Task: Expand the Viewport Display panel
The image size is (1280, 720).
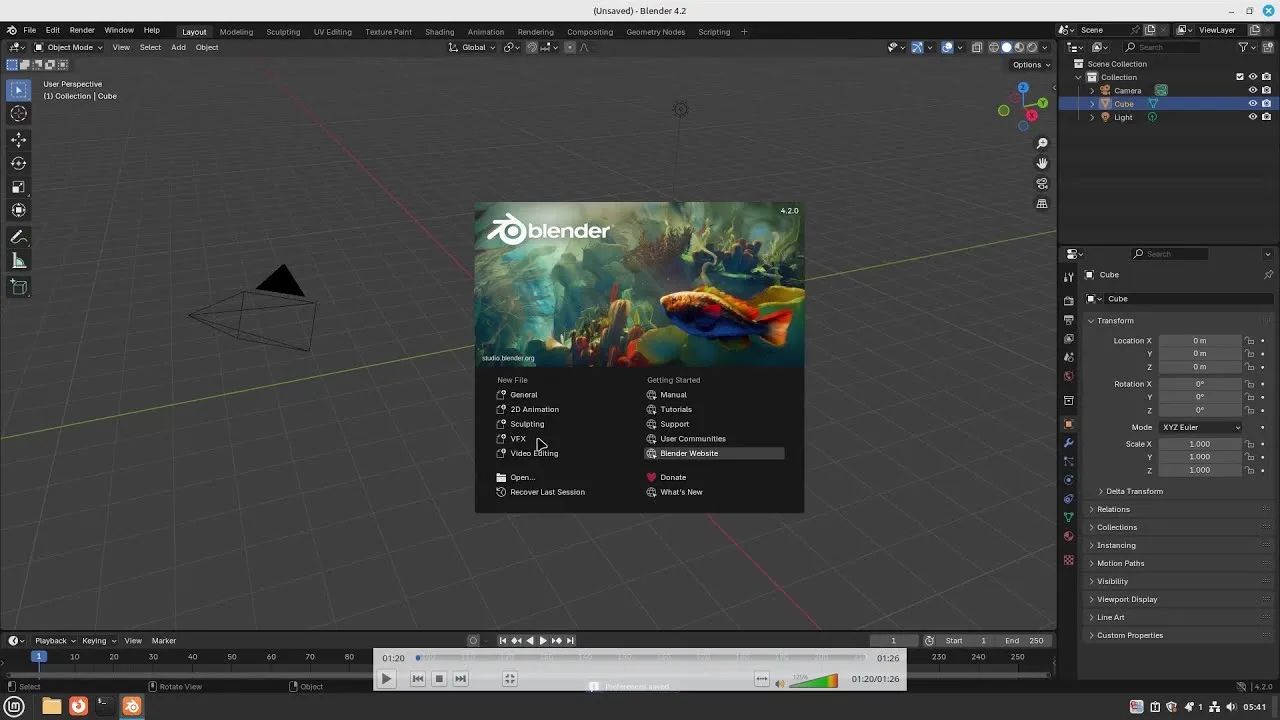Action: (1127, 599)
